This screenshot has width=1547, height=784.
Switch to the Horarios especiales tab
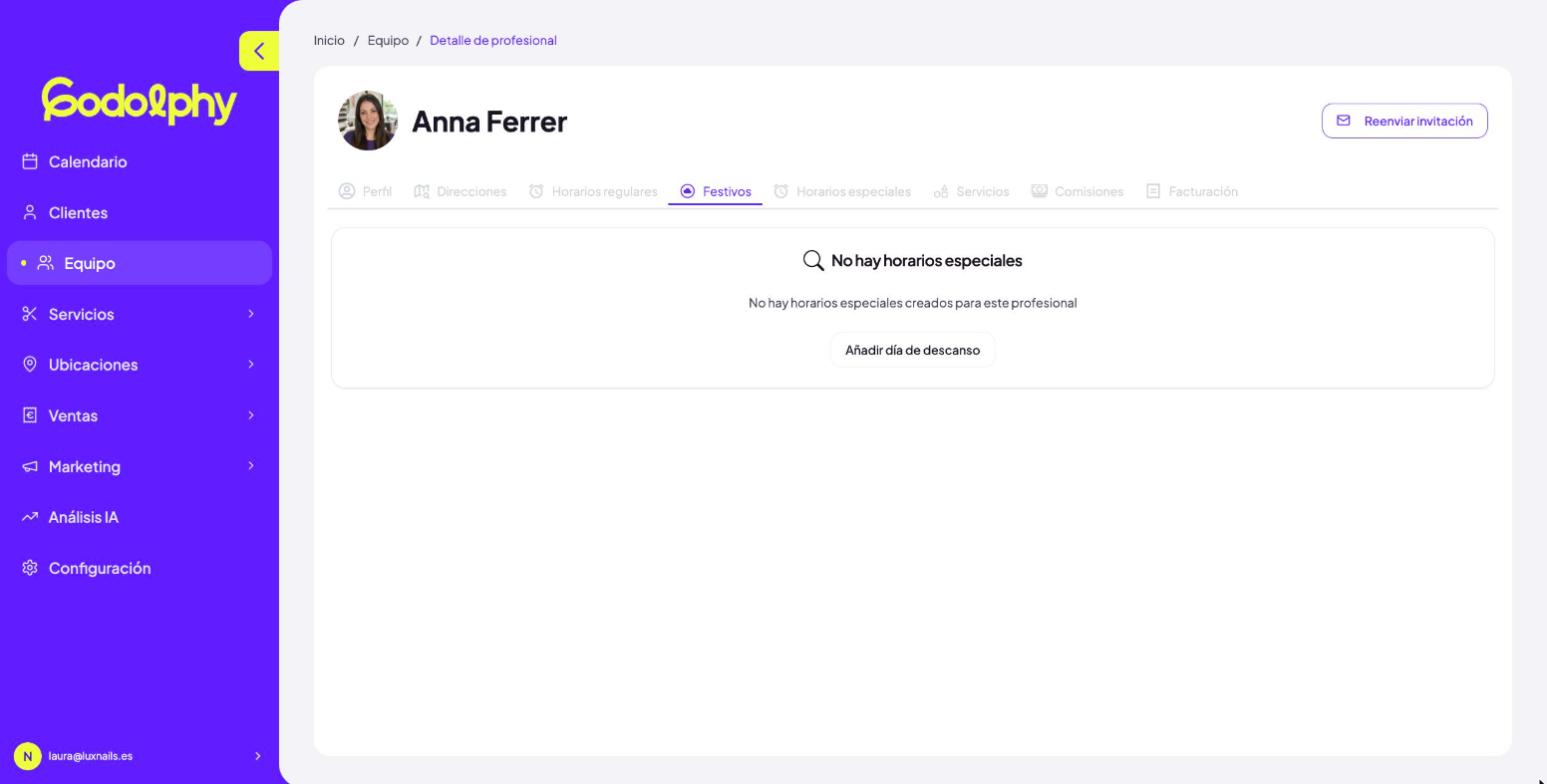point(843,191)
